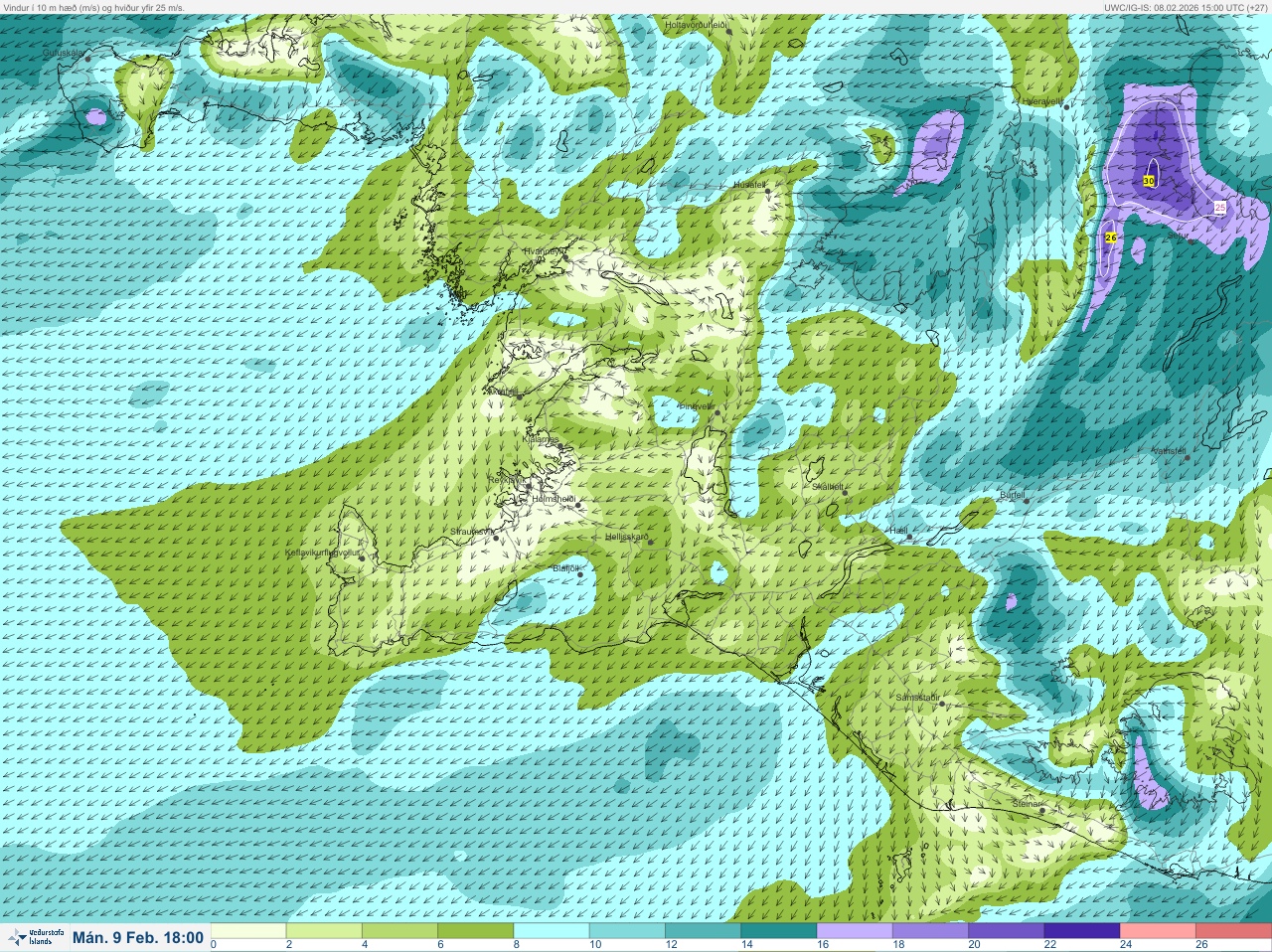Click the Steinar station label
The width and height of the screenshot is (1272, 952).
(1026, 804)
